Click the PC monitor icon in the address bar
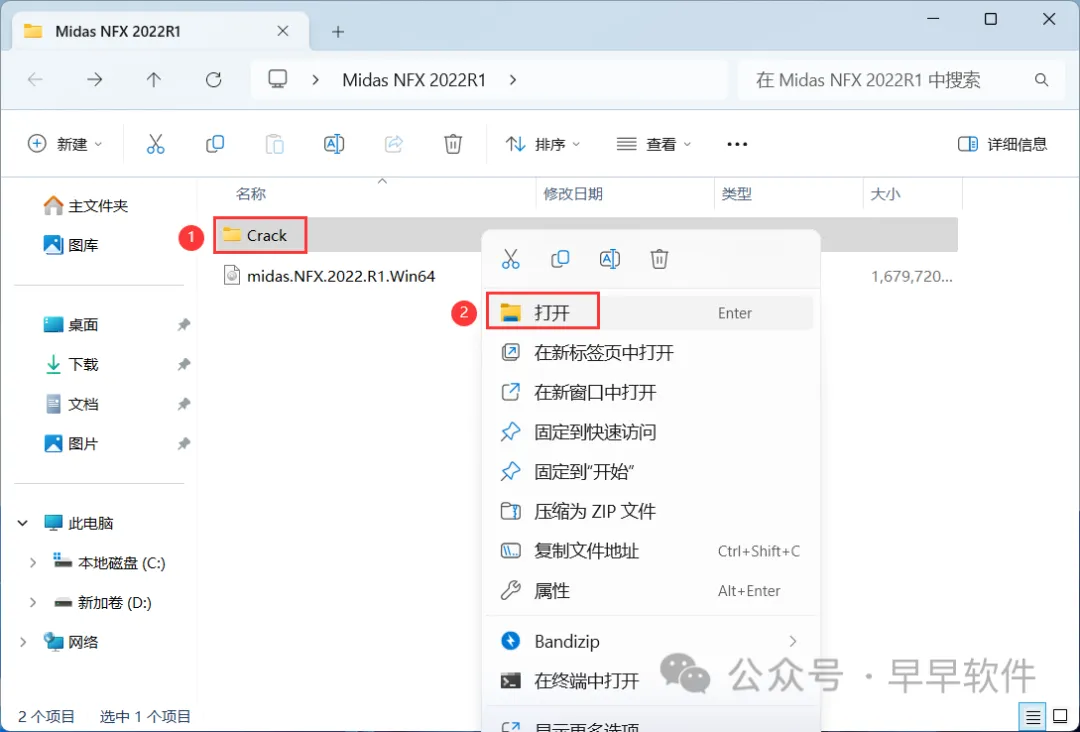This screenshot has width=1080, height=732. [x=278, y=80]
